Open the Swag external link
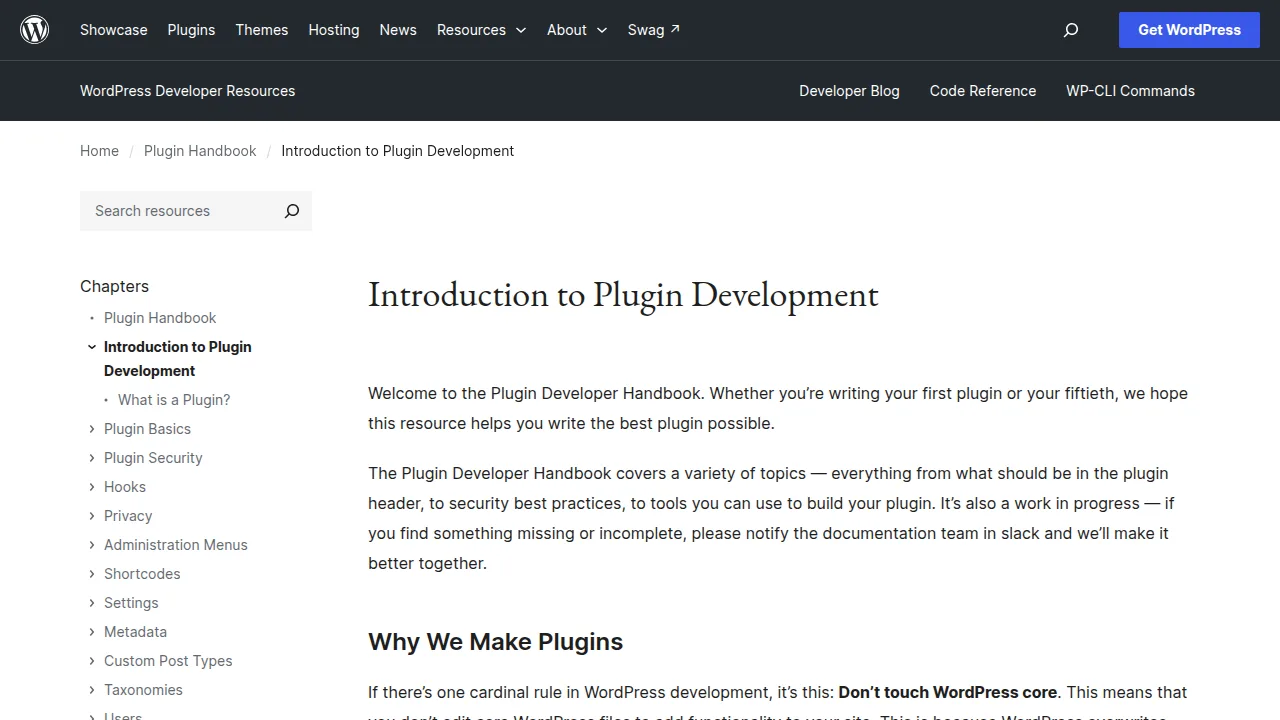1280x720 pixels. click(654, 30)
